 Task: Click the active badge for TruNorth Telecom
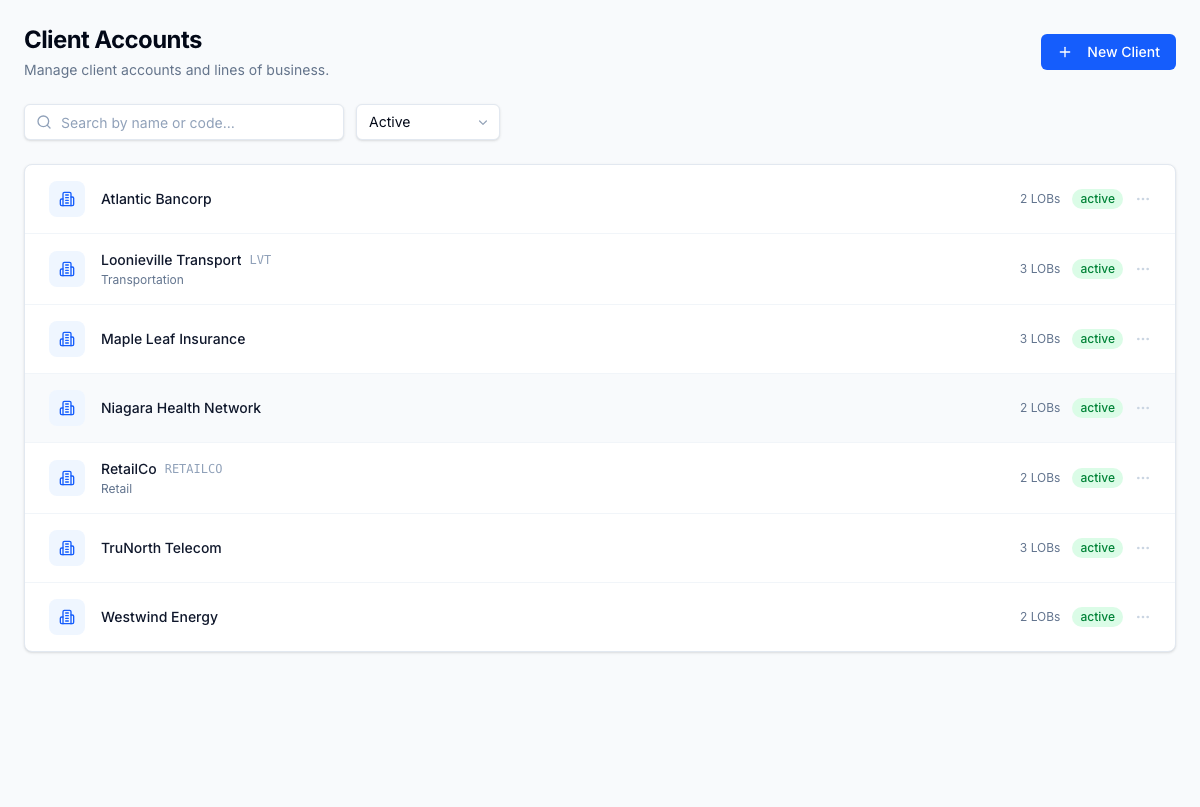[x=1097, y=548]
